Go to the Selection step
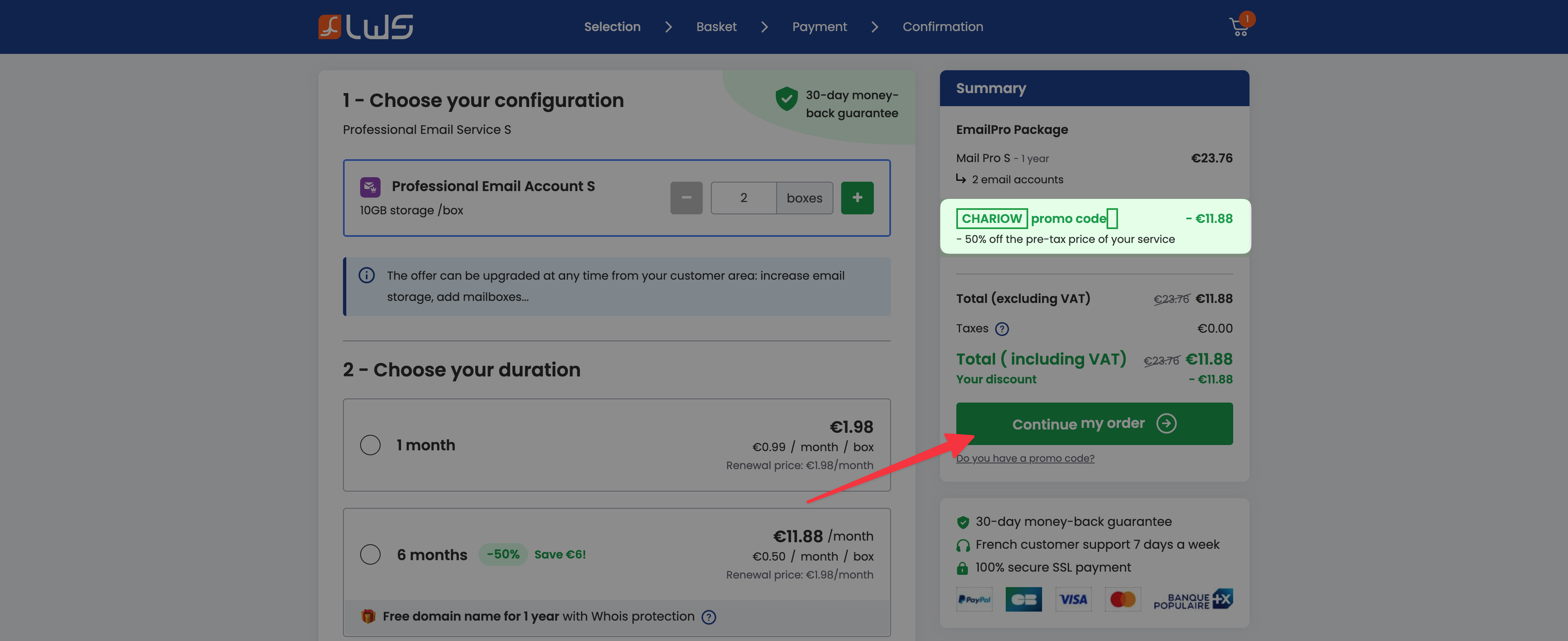This screenshot has width=1568, height=641. click(x=612, y=27)
